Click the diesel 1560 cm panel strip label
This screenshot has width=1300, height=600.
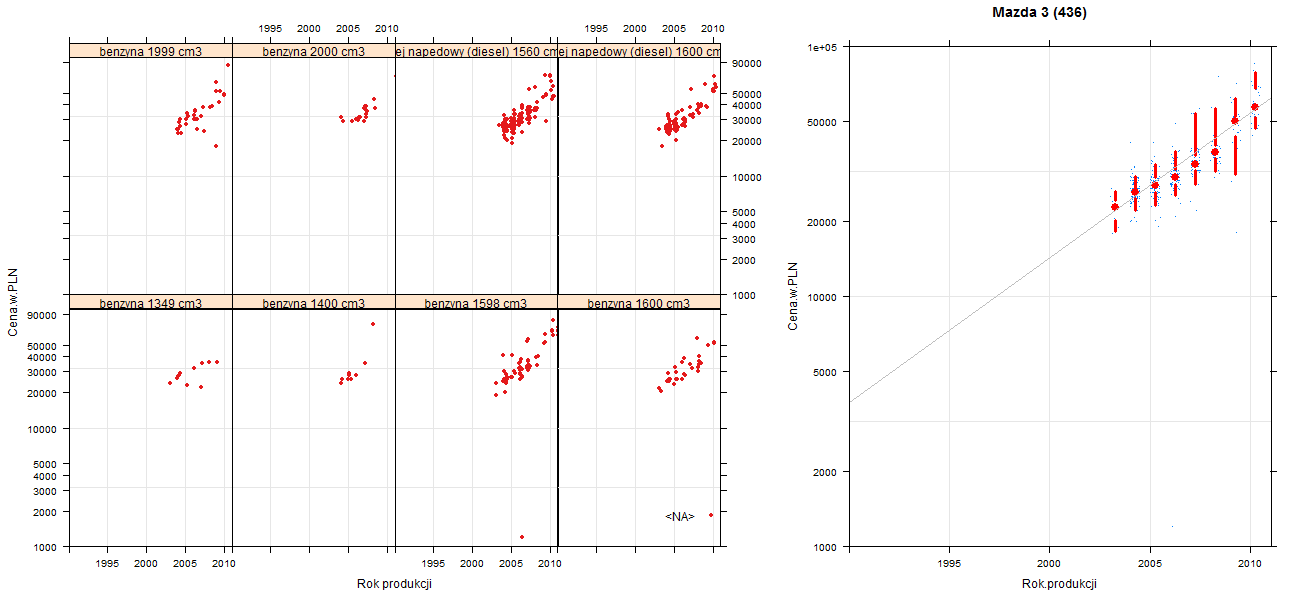tap(476, 51)
